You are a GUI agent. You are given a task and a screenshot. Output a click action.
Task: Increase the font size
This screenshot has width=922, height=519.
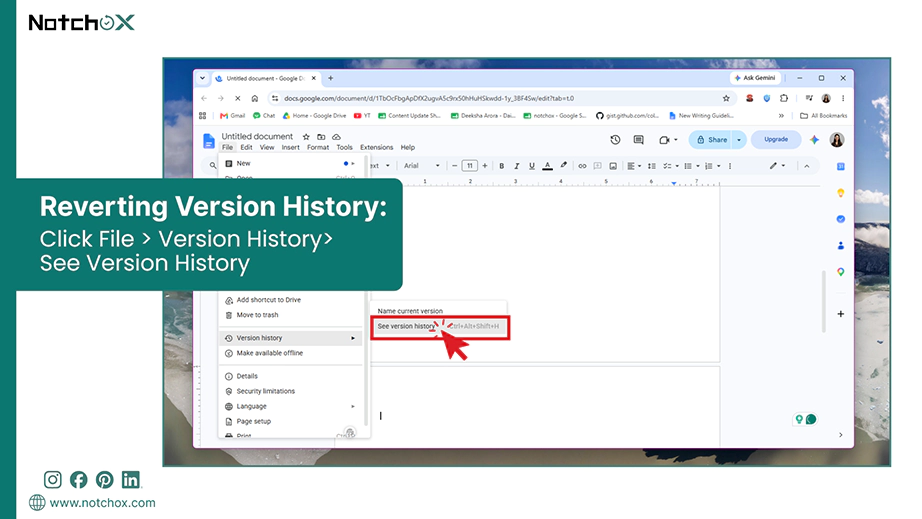(x=485, y=166)
